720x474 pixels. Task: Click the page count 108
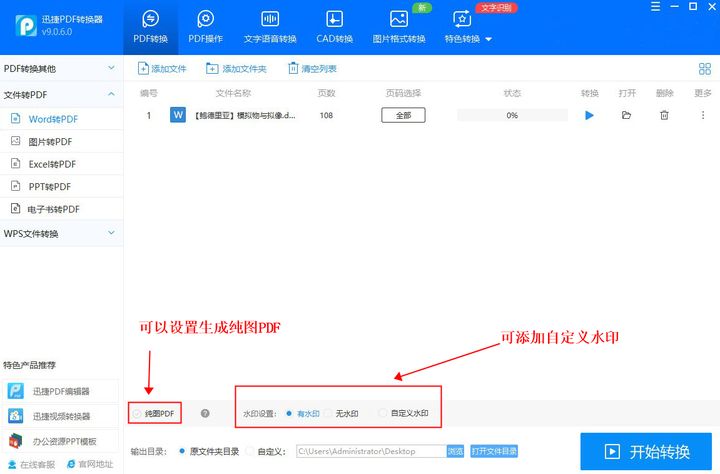(x=326, y=115)
